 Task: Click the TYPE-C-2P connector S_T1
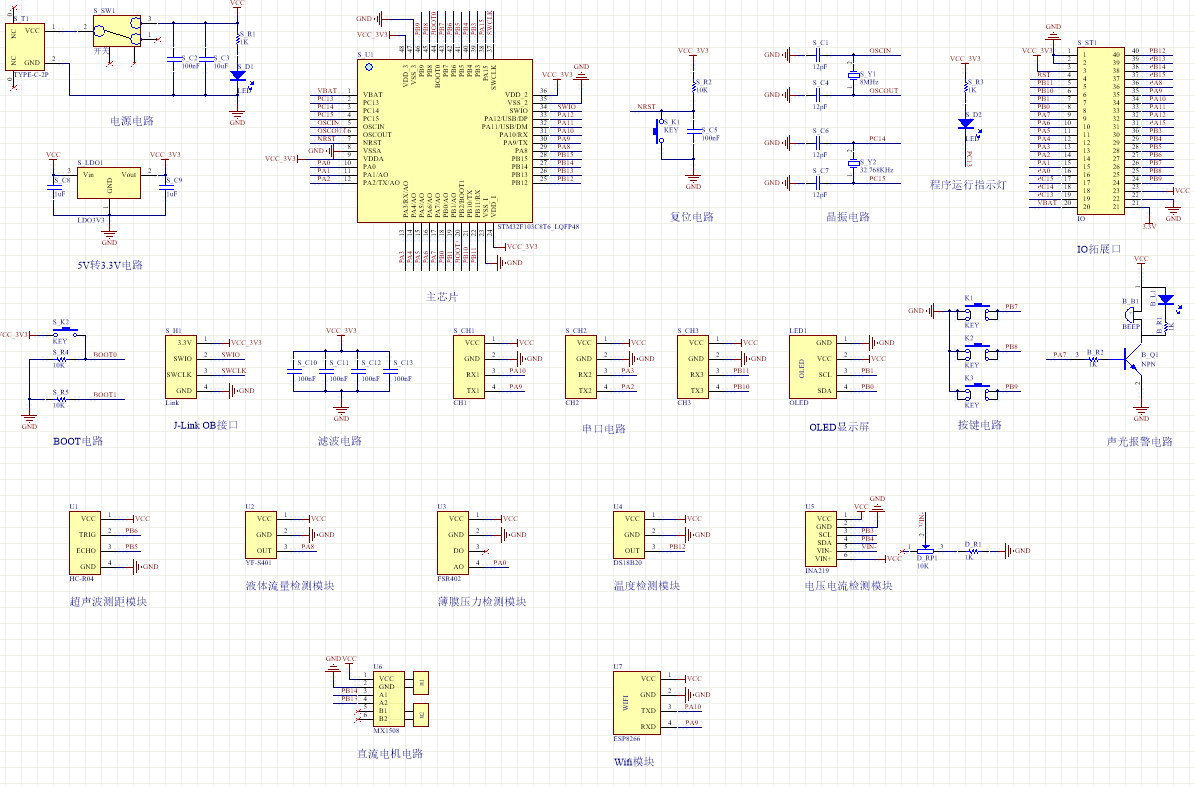(24, 47)
